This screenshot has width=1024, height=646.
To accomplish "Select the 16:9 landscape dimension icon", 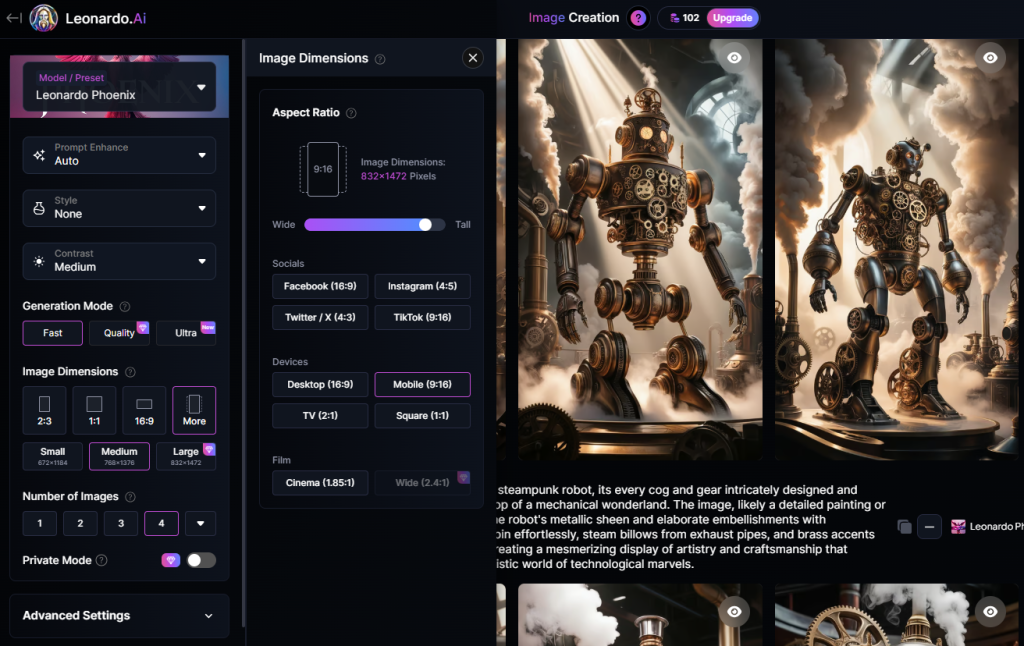I will [144, 410].
